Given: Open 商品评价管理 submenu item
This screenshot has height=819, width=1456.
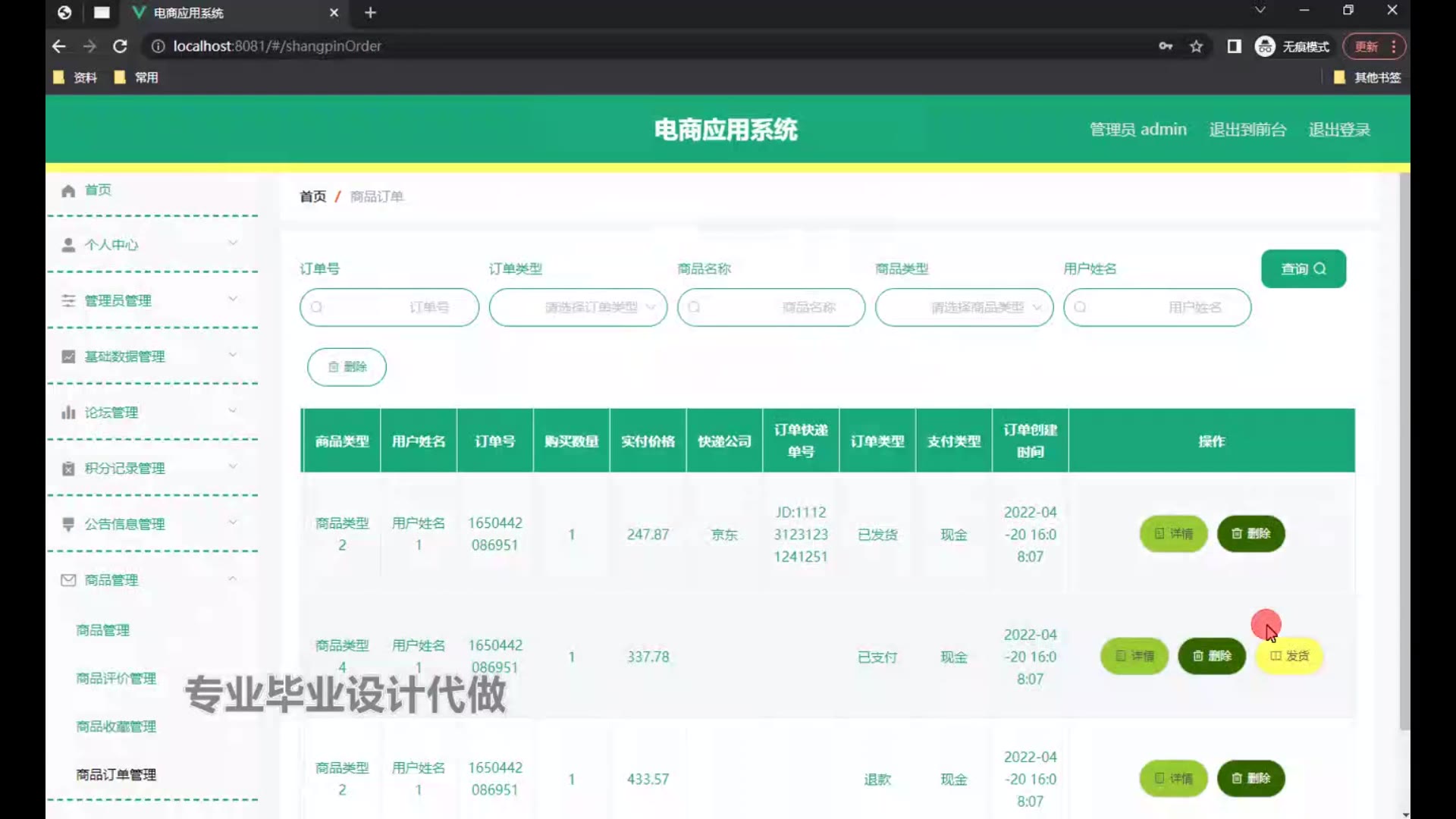Looking at the screenshot, I should tap(116, 679).
